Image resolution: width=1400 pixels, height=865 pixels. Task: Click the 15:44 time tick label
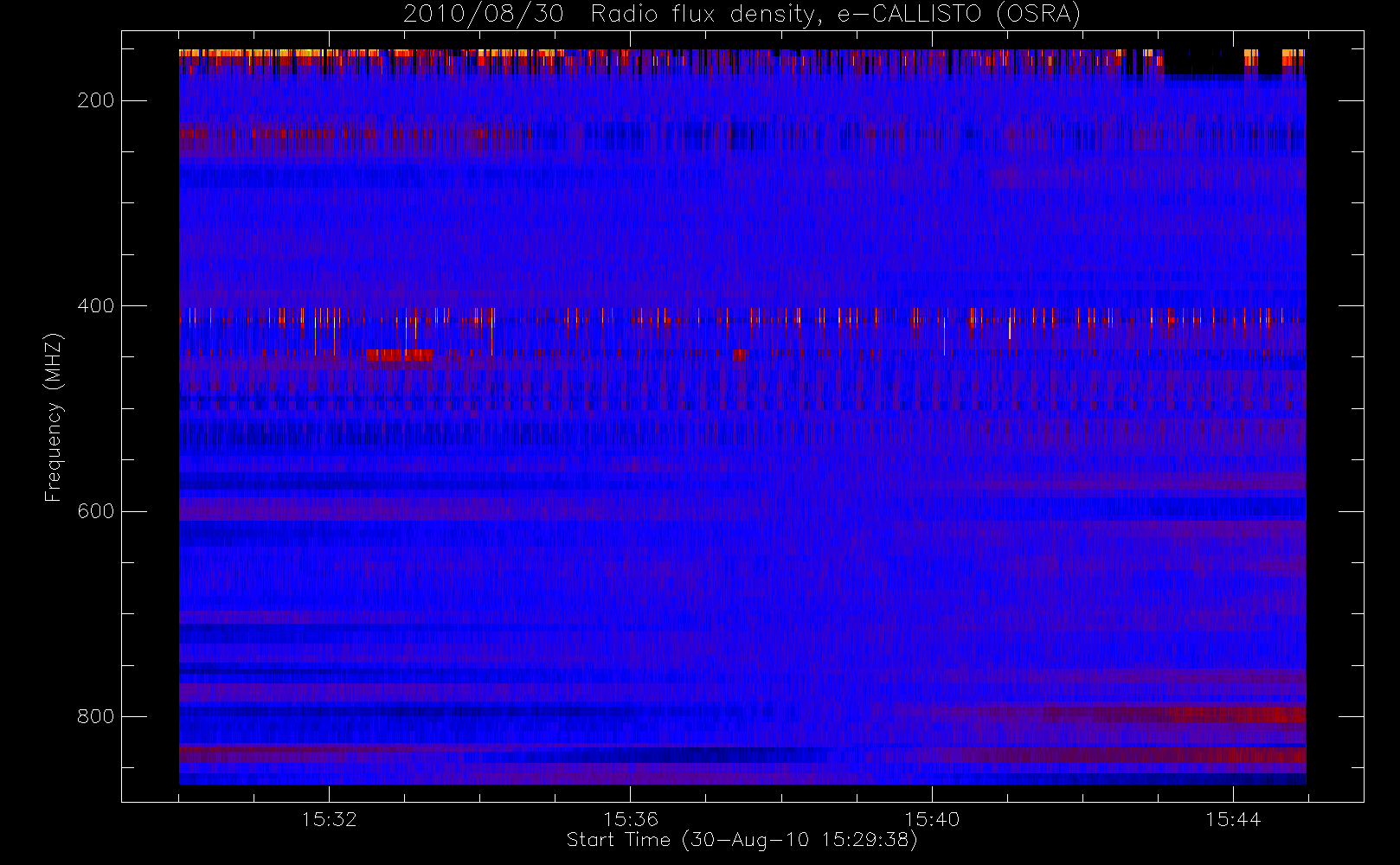[x=1233, y=819]
